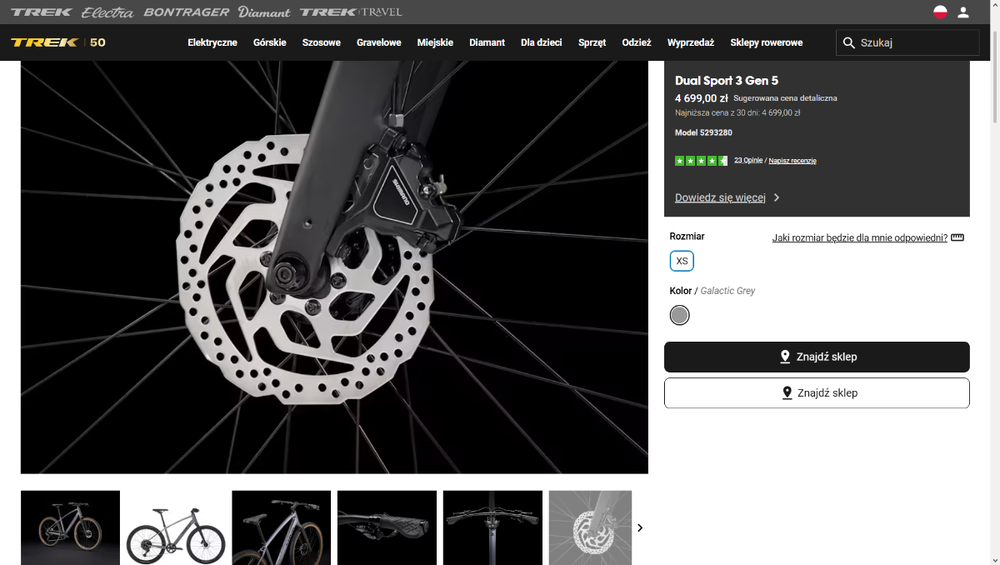Viewport: 1000px width, 565px height.
Task: Click the five-star rating icons
Action: pos(701,161)
